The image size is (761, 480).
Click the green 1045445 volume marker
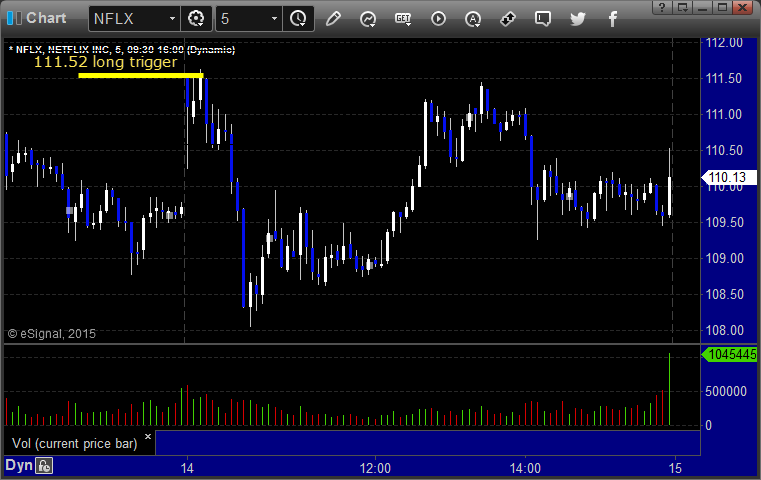click(729, 355)
